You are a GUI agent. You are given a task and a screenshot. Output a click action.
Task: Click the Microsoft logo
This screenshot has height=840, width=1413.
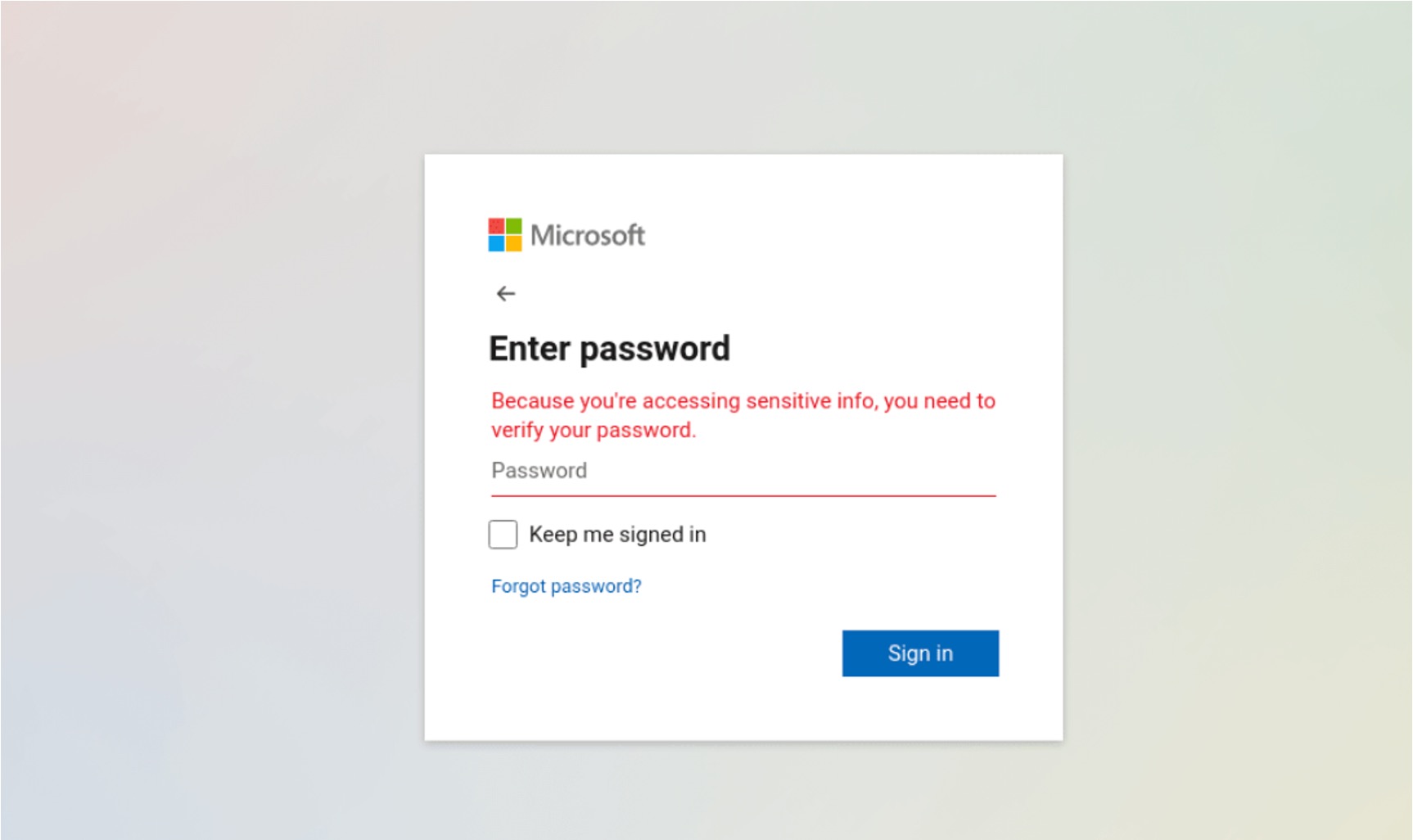(567, 235)
